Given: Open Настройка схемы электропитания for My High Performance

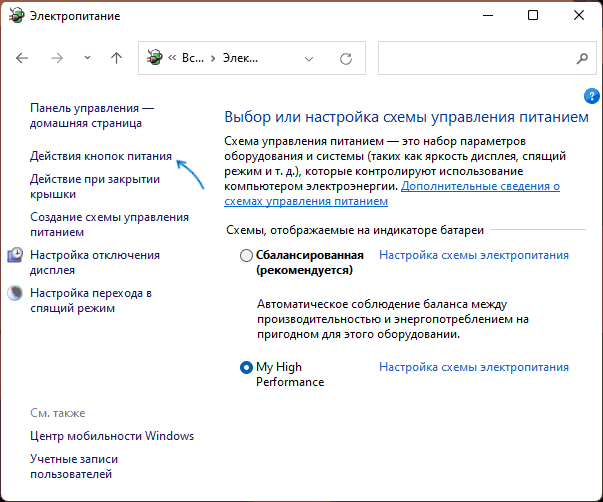Looking at the screenshot, I should (x=474, y=367).
